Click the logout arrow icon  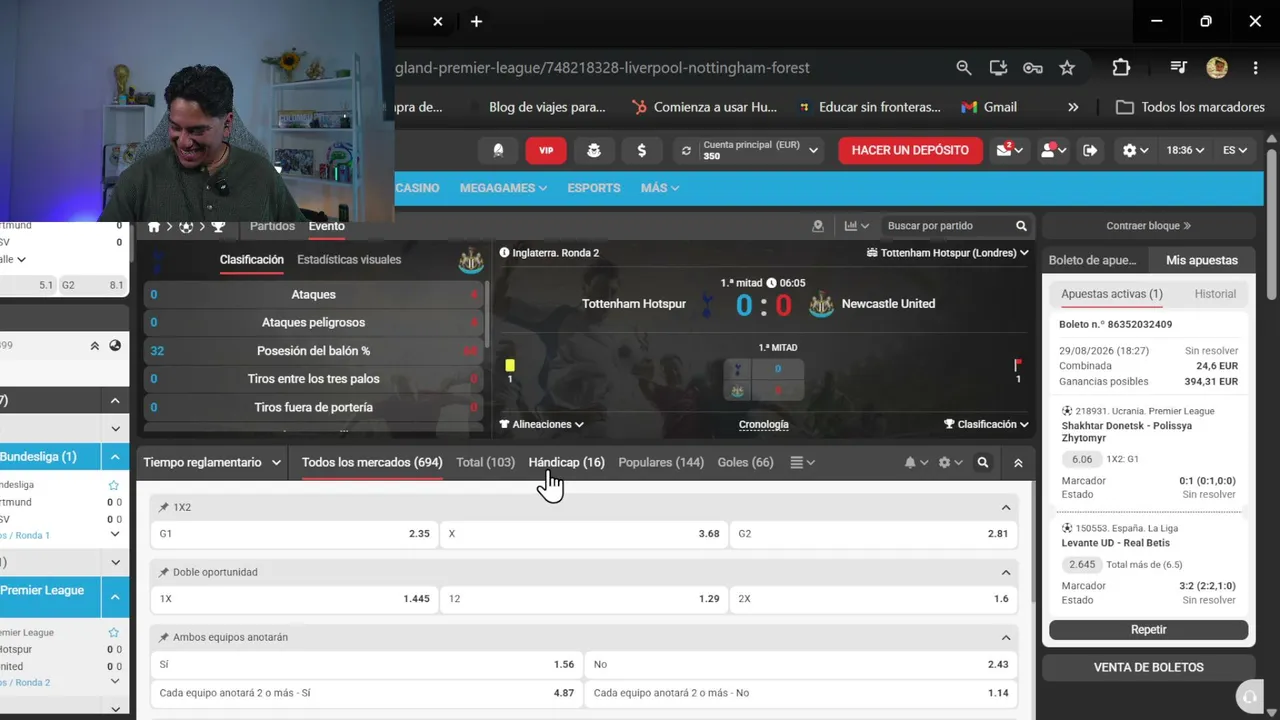[1090, 150]
